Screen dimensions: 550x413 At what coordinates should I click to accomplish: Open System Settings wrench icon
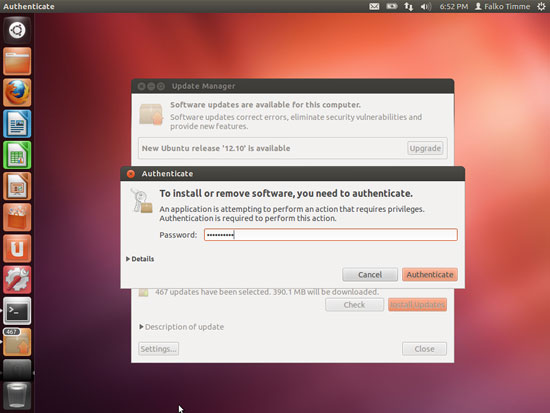(17, 280)
